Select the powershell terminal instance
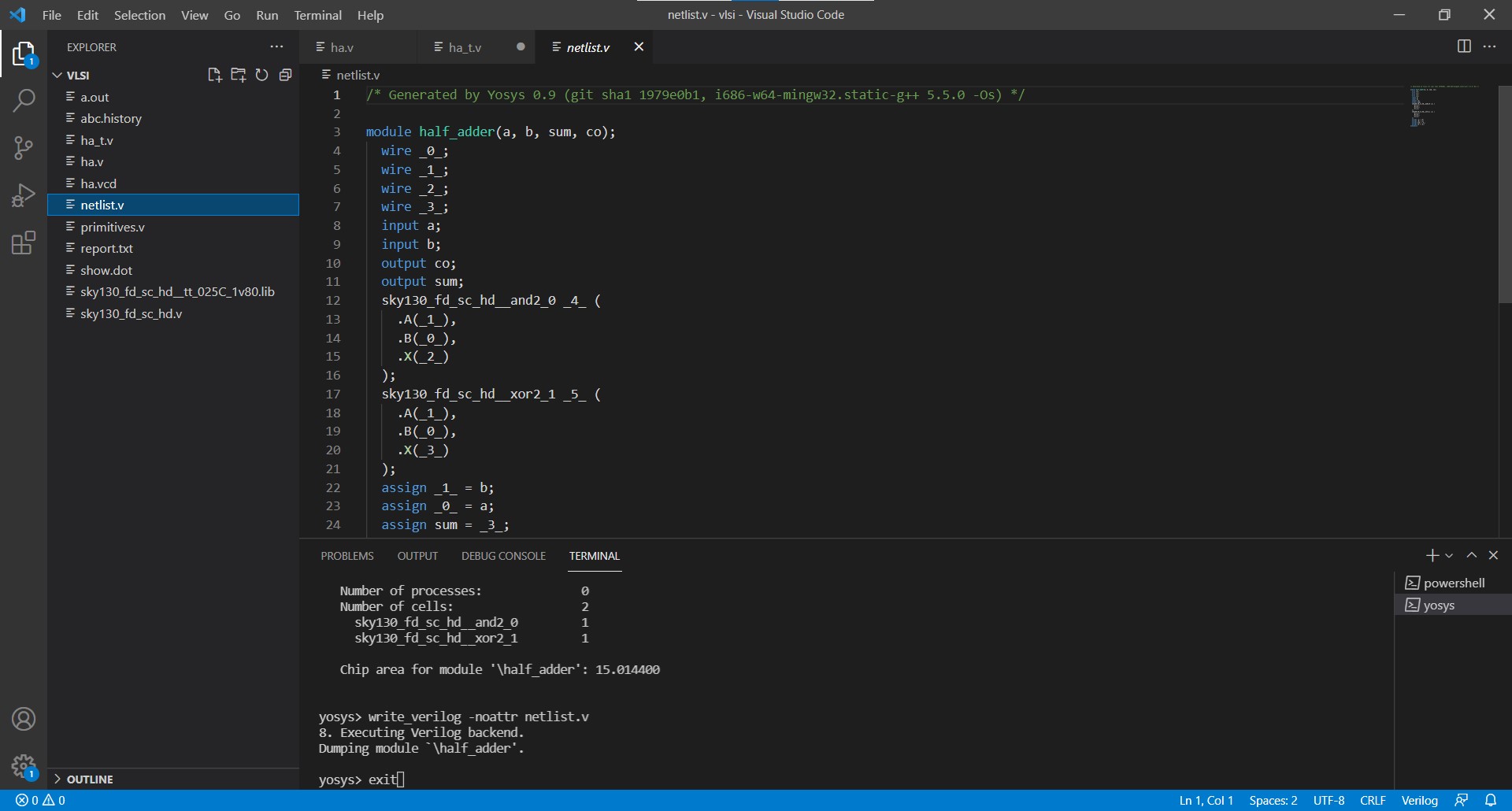The image size is (1512, 811). coord(1453,583)
